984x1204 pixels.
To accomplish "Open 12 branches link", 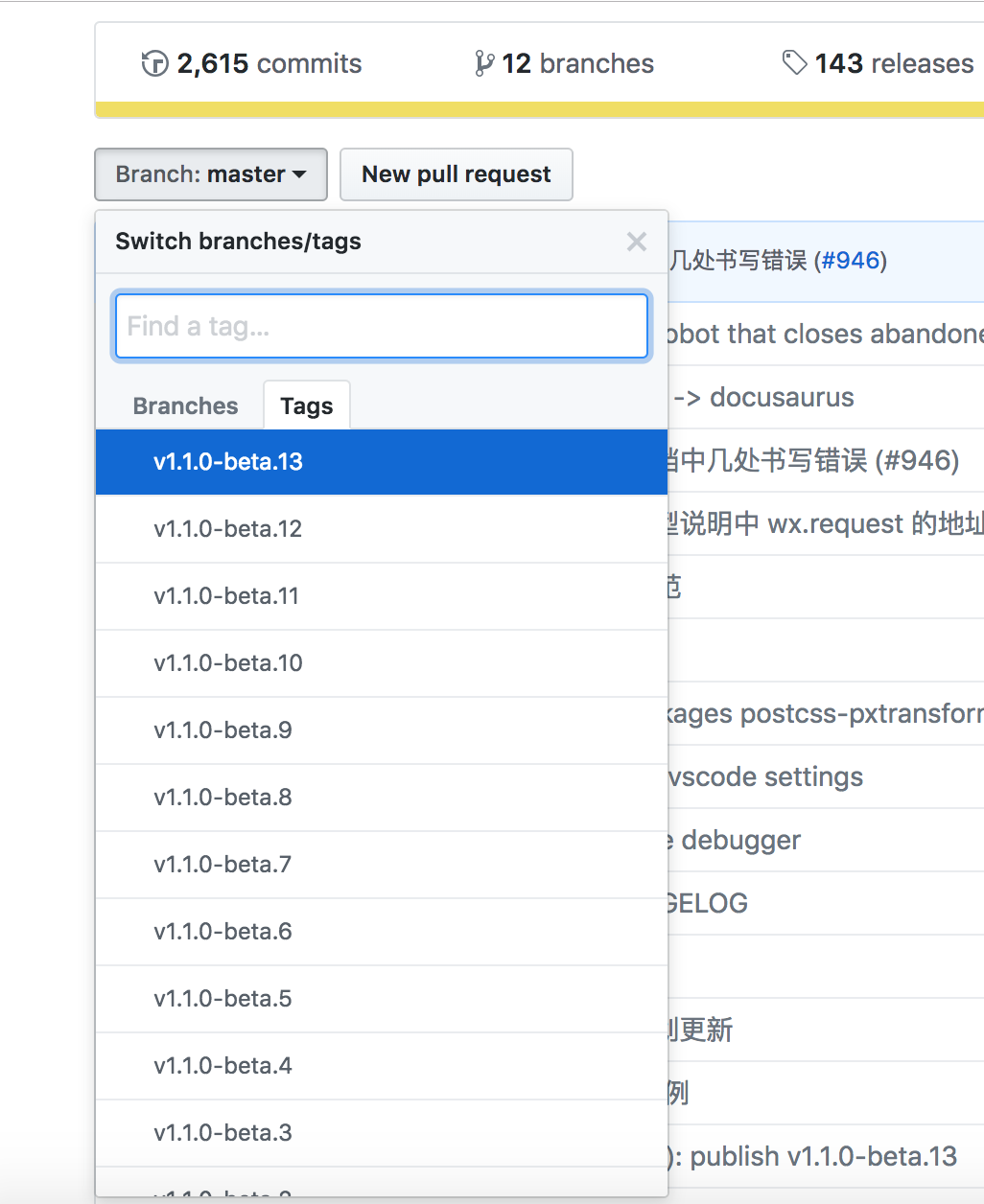I will tap(565, 63).
